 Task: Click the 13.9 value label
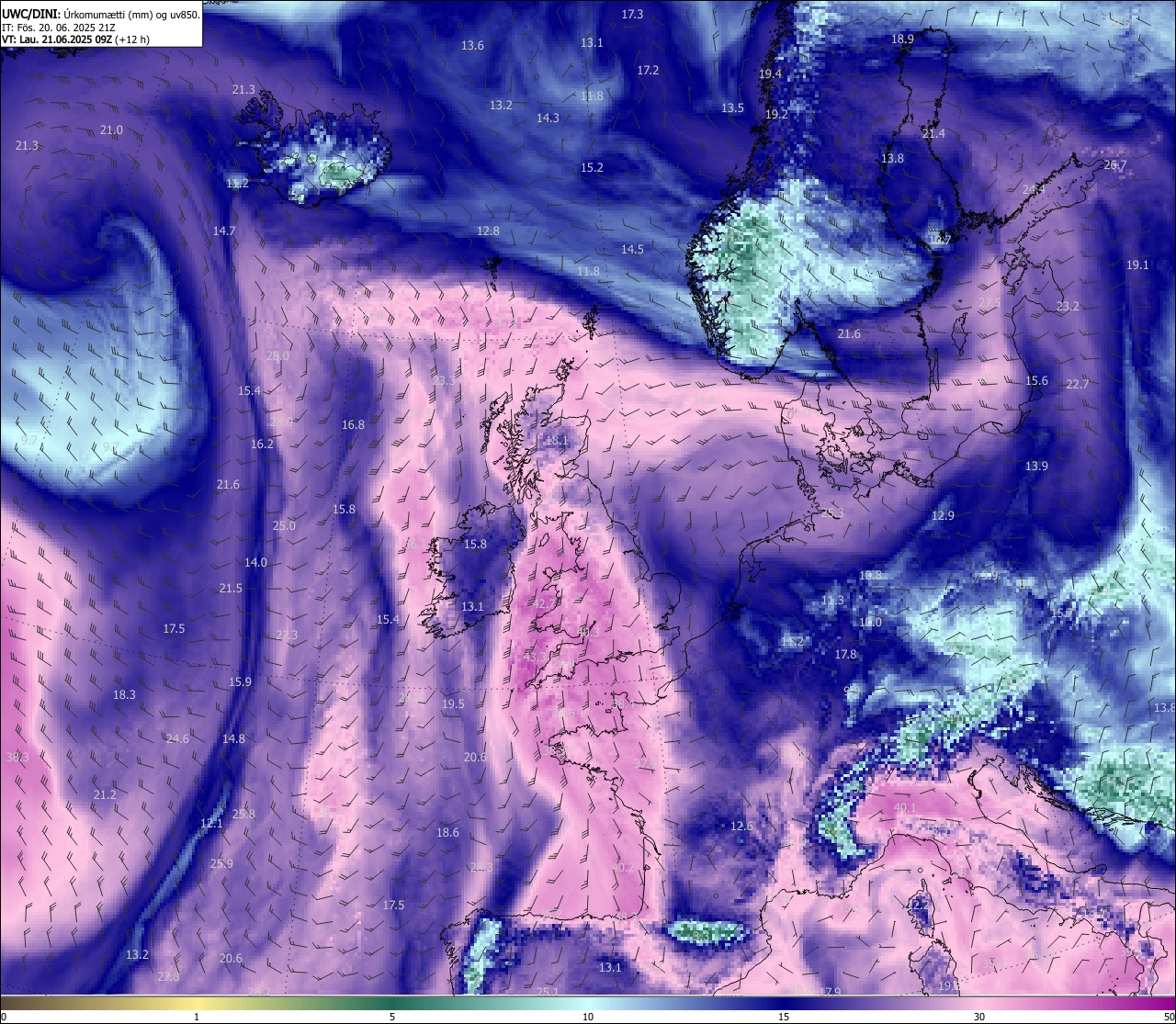point(1036,467)
